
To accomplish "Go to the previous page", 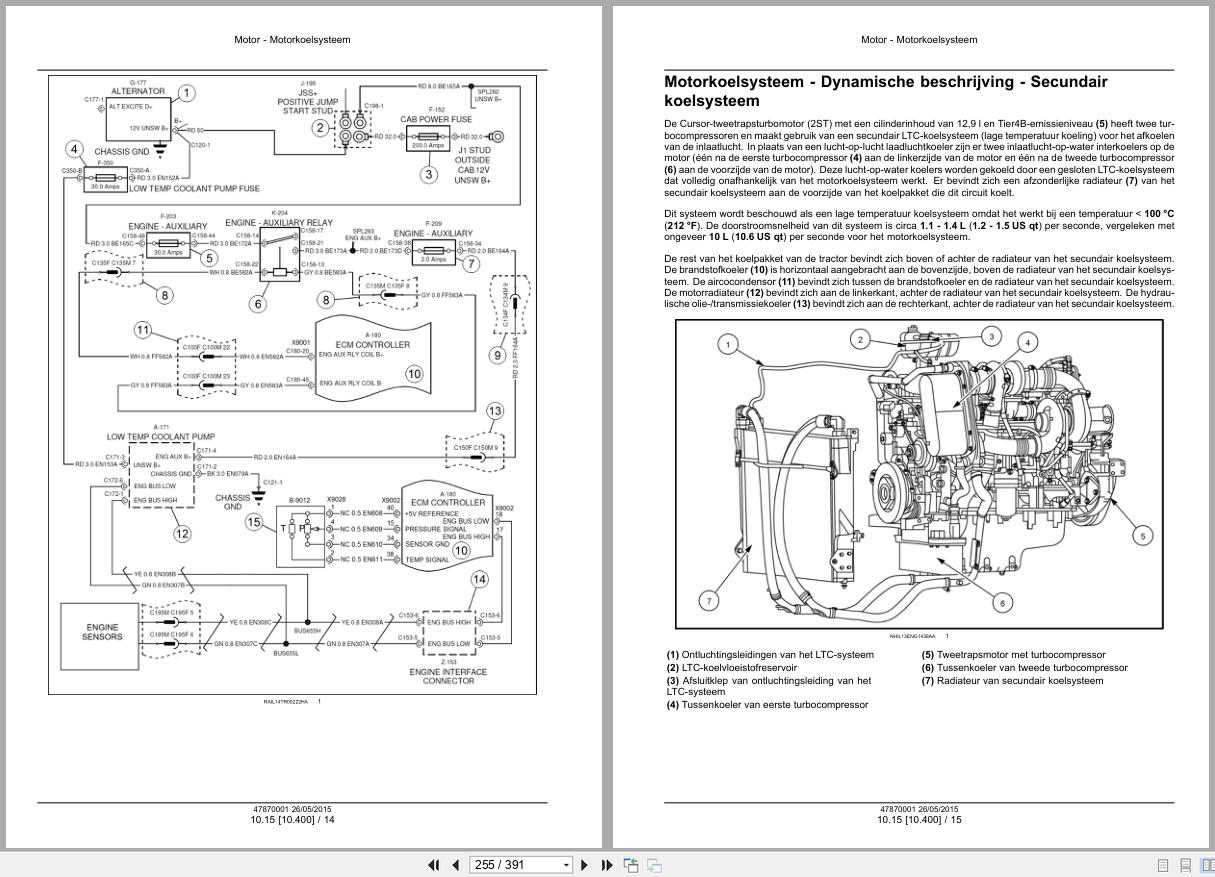I will pyautogui.click(x=456, y=865).
